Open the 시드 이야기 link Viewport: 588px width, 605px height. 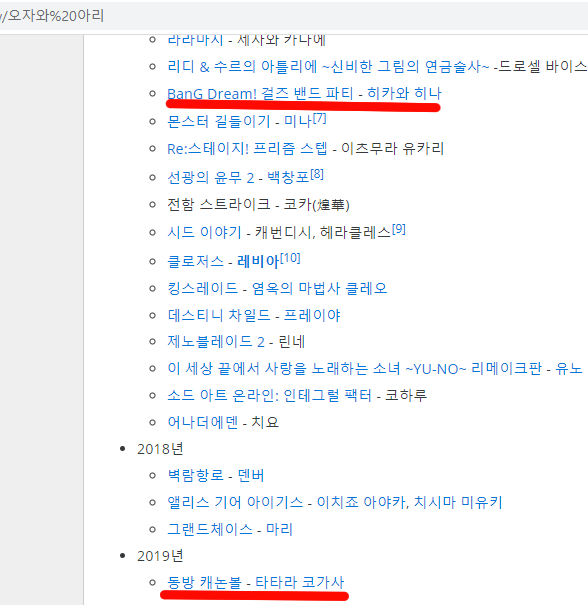point(204,233)
